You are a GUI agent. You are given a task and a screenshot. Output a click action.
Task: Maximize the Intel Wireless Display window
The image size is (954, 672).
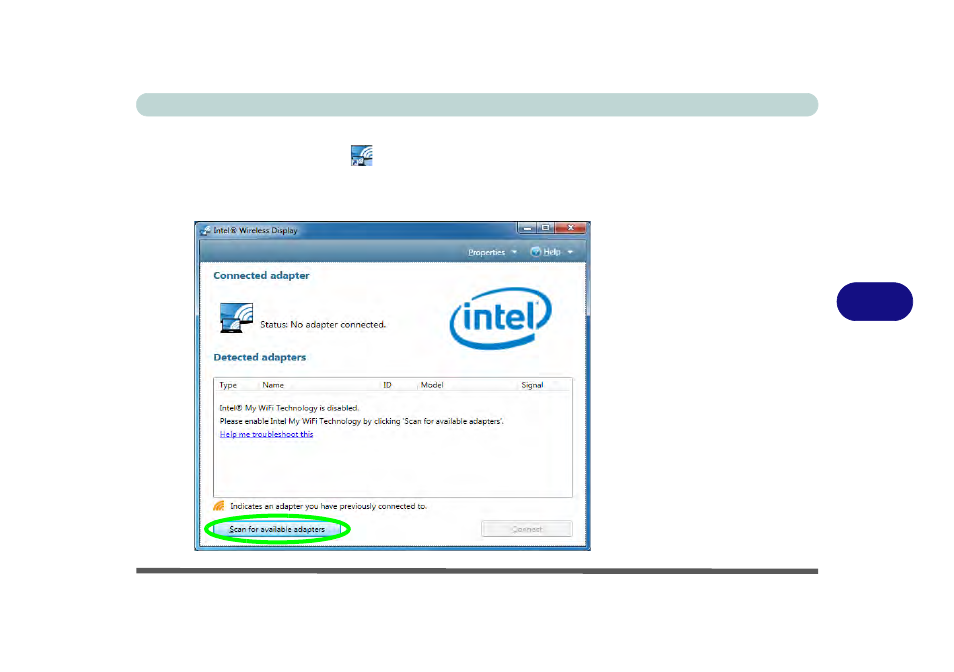click(x=546, y=228)
